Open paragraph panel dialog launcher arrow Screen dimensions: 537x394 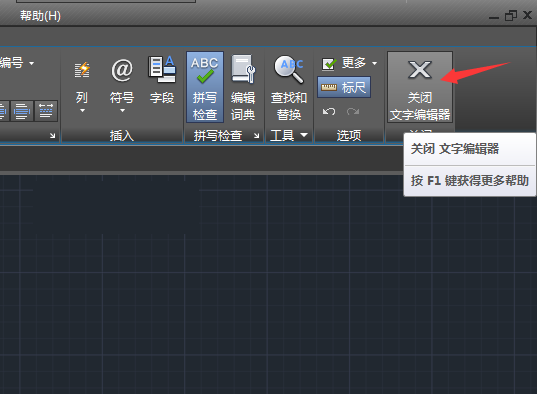(52, 136)
